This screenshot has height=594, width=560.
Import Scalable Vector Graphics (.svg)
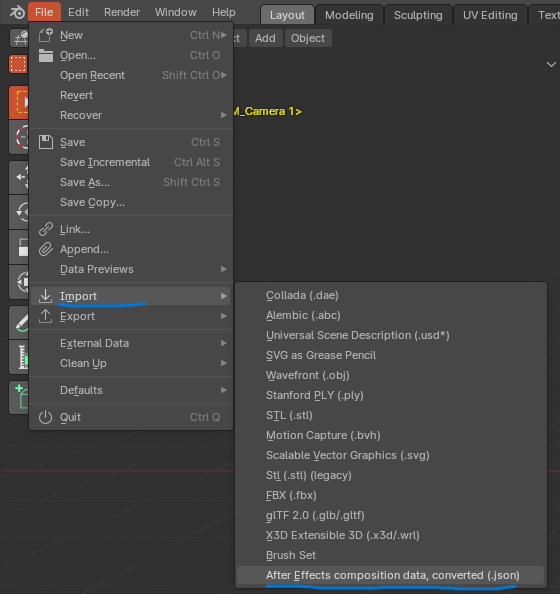[391, 456]
